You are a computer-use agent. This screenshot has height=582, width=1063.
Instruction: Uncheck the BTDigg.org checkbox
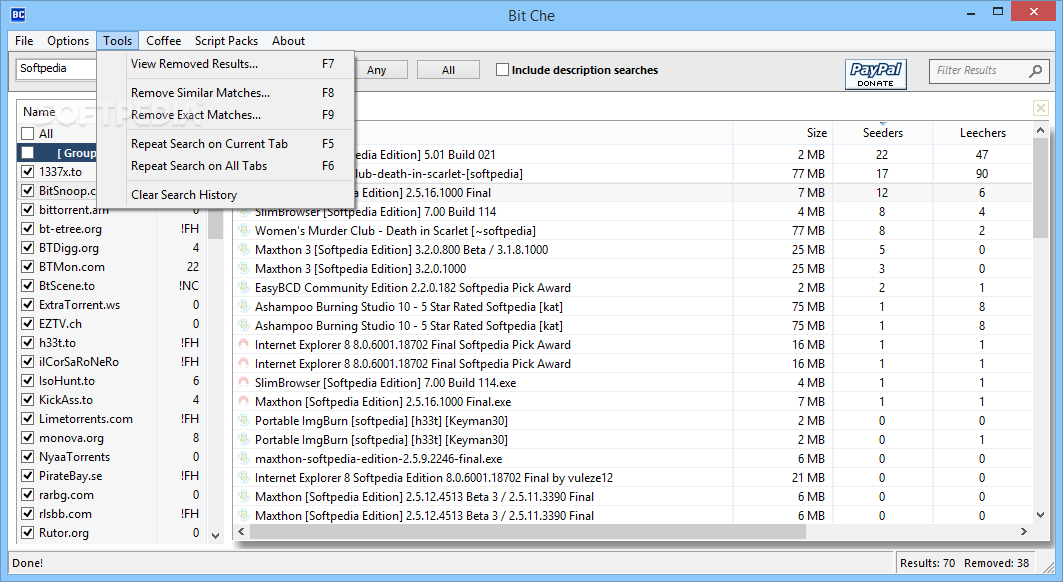tap(28, 248)
